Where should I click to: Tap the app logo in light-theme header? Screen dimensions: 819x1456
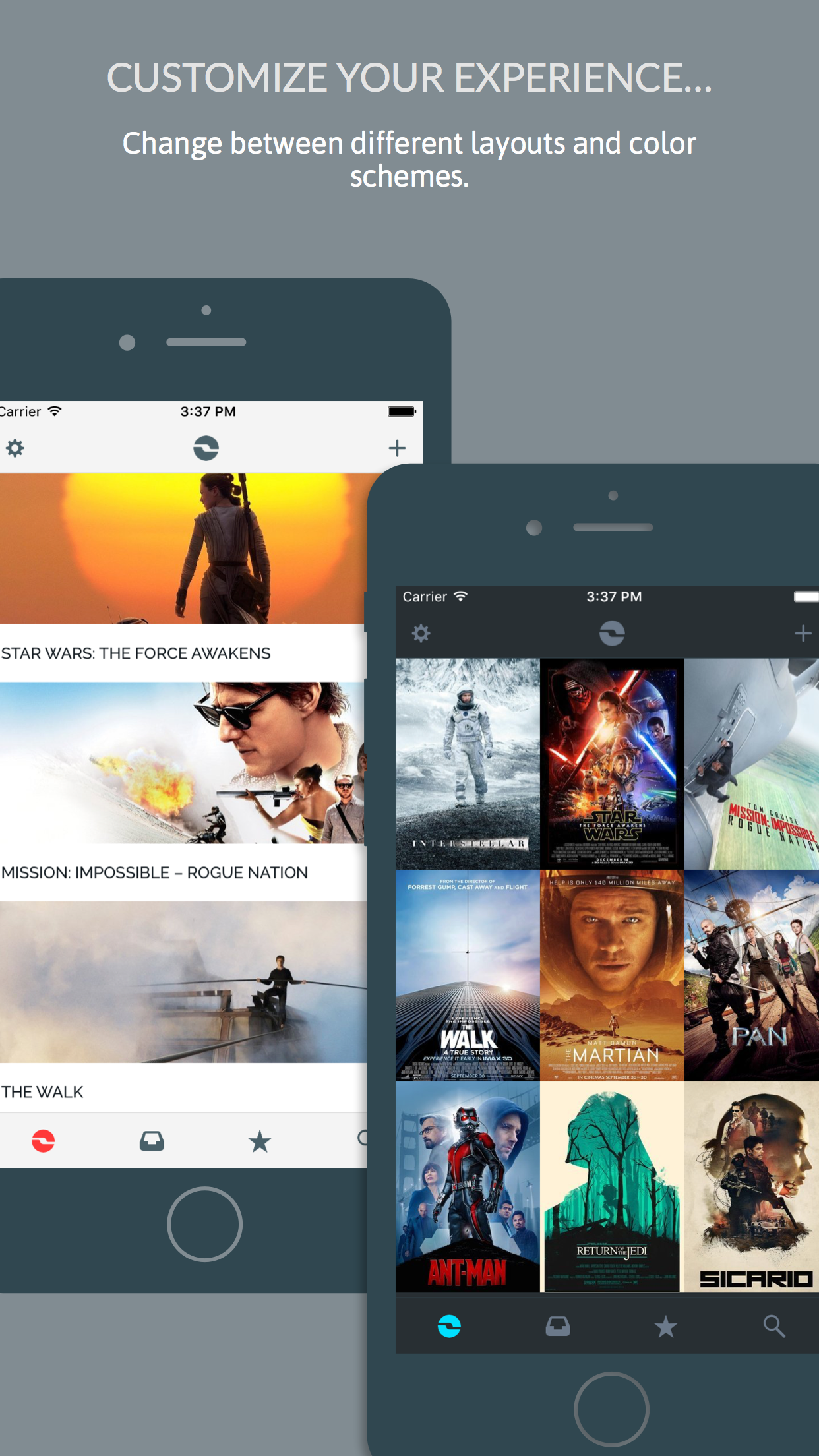point(206,448)
